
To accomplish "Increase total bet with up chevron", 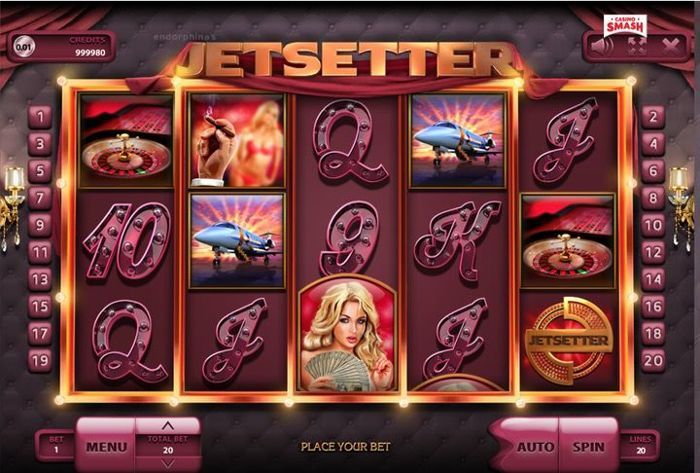I will [167, 424].
